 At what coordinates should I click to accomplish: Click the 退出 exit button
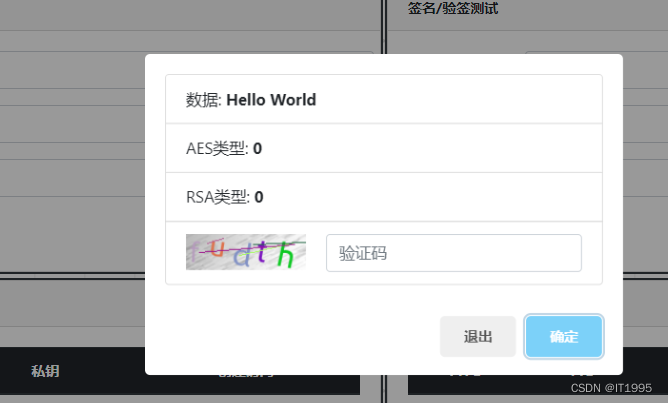pyautogui.click(x=478, y=337)
